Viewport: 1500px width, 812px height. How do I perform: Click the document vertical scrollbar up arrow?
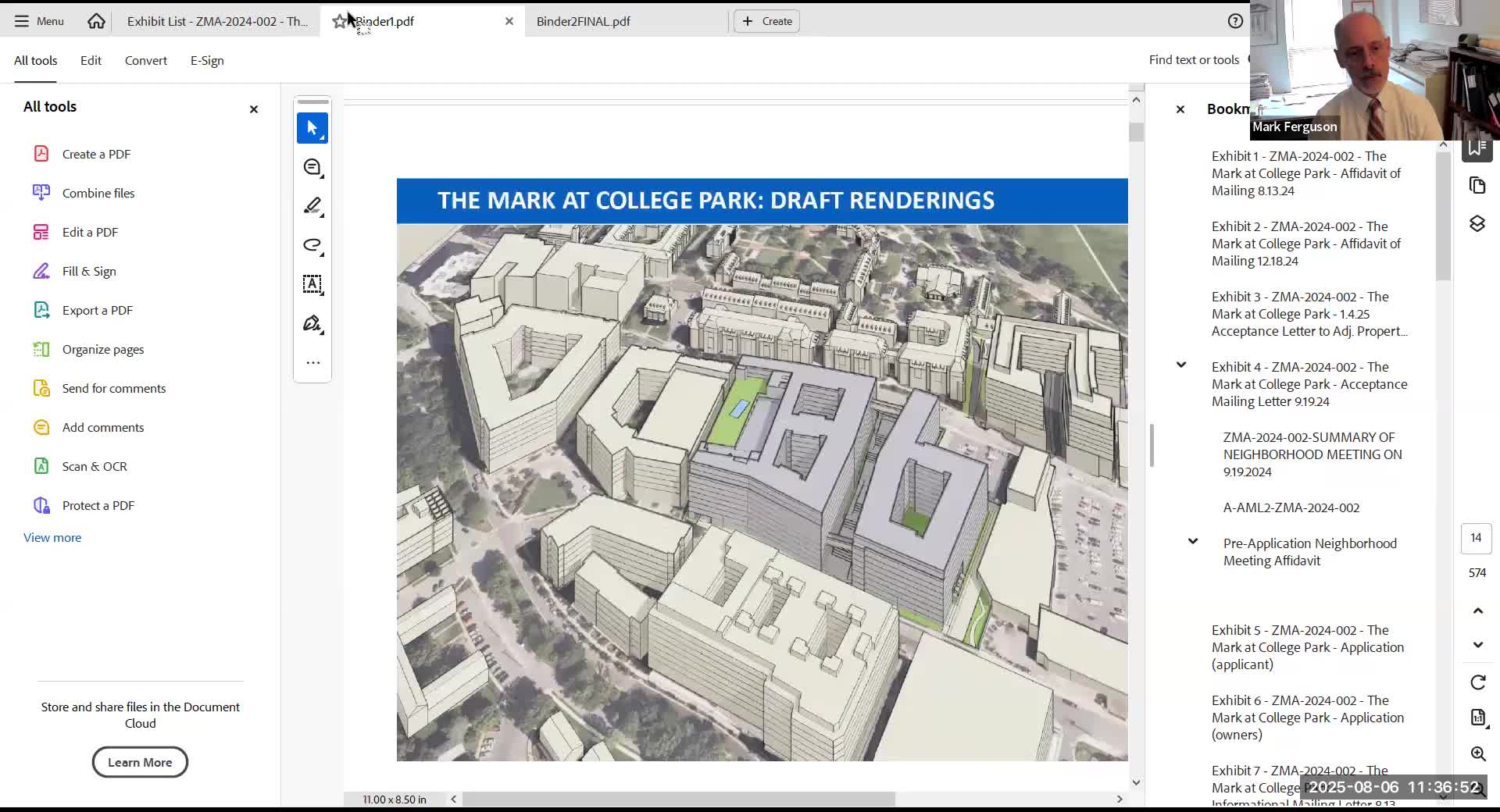point(1136,99)
